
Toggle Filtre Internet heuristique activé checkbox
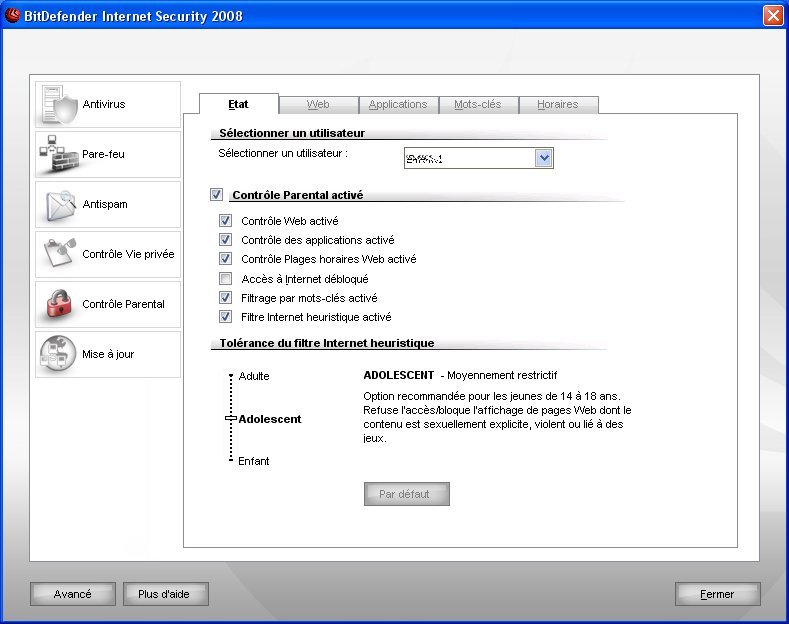[x=225, y=317]
